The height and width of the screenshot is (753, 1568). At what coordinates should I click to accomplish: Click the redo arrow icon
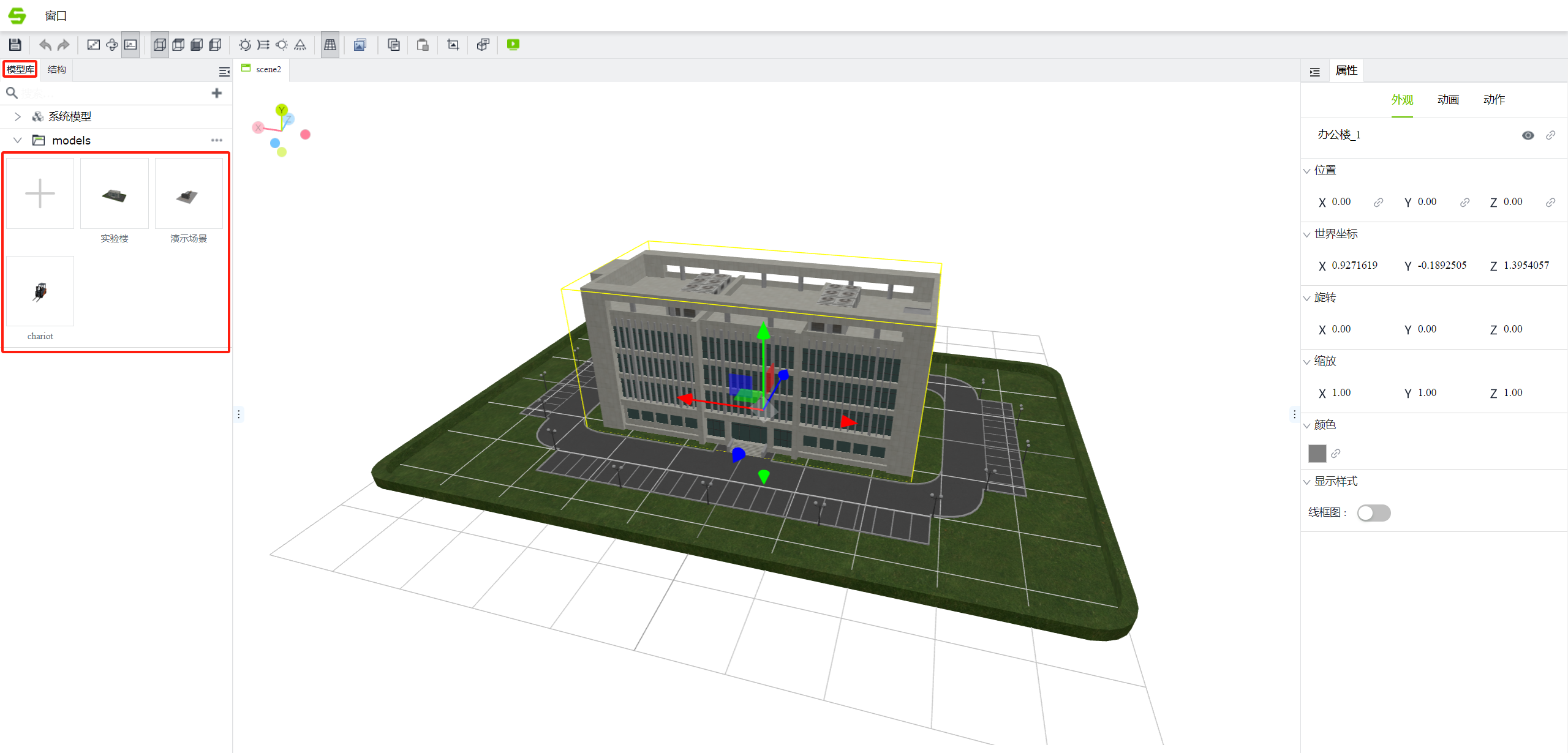coord(64,45)
